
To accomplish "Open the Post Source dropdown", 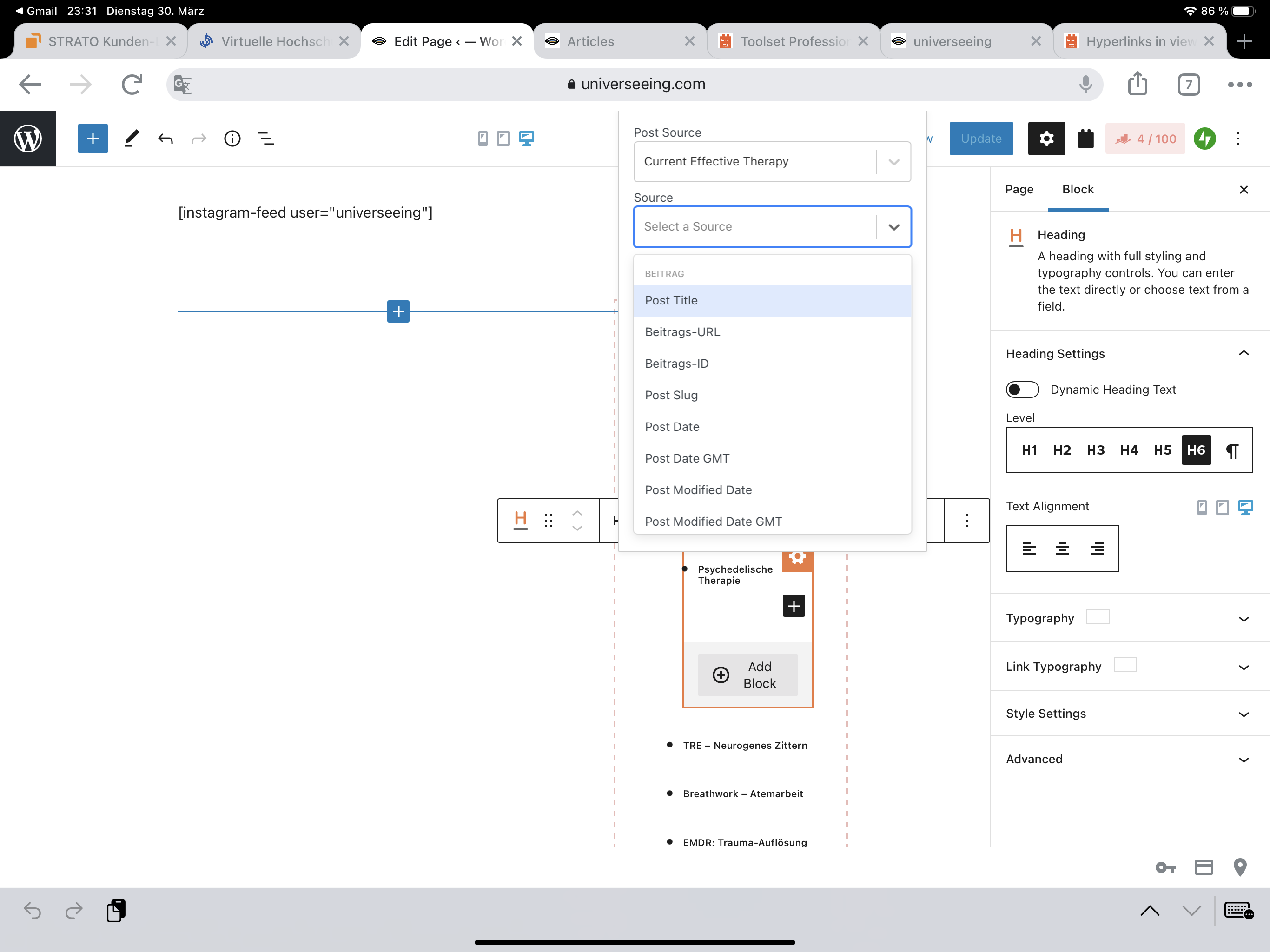I will pos(772,161).
